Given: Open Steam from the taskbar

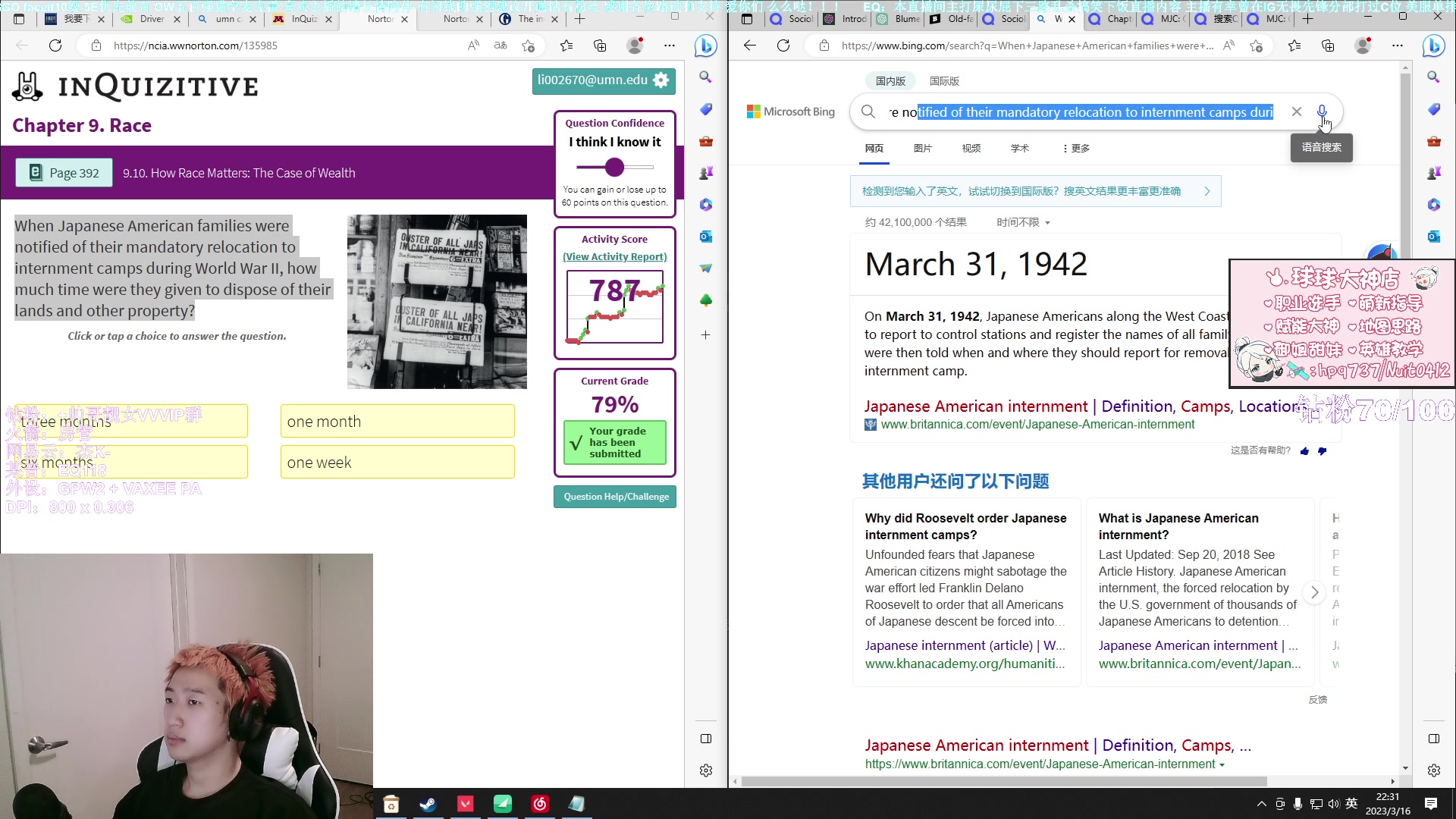Looking at the screenshot, I should click(x=428, y=804).
